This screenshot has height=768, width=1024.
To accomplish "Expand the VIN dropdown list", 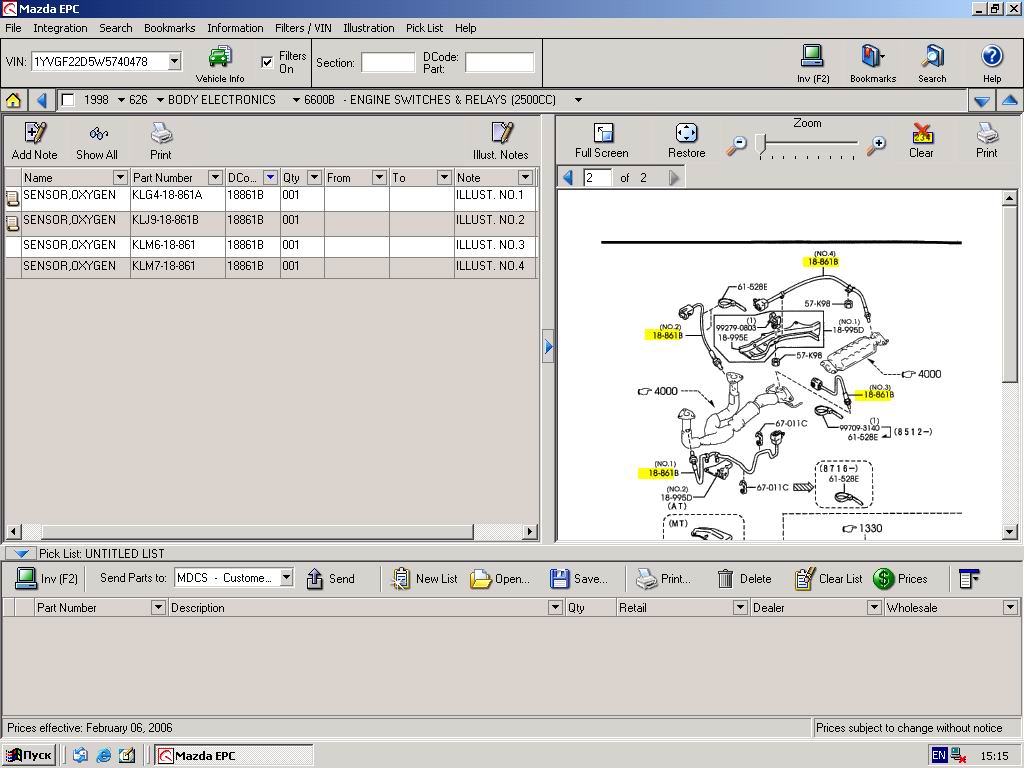I will [x=174, y=62].
